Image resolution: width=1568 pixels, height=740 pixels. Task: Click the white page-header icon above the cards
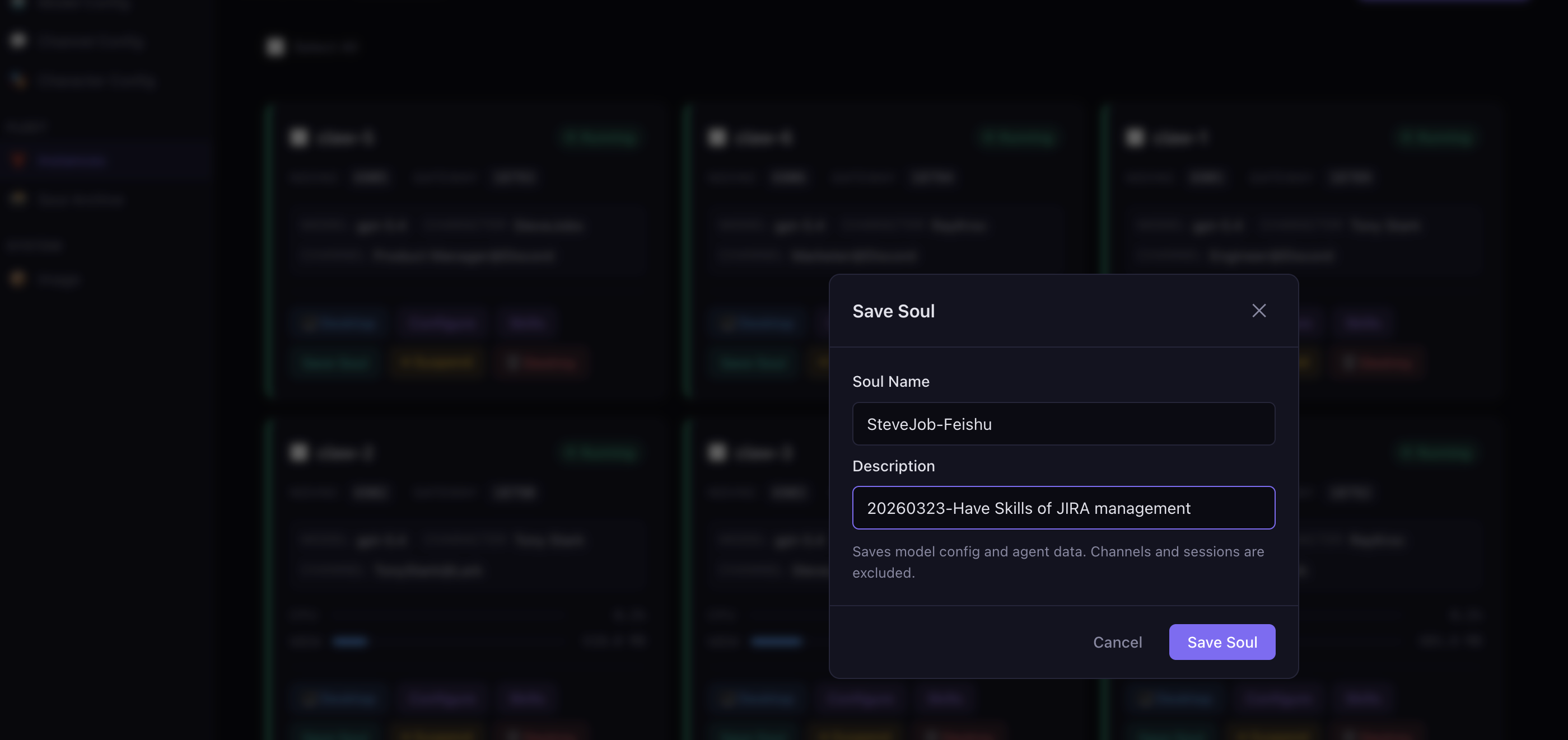click(x=276, y=46)
